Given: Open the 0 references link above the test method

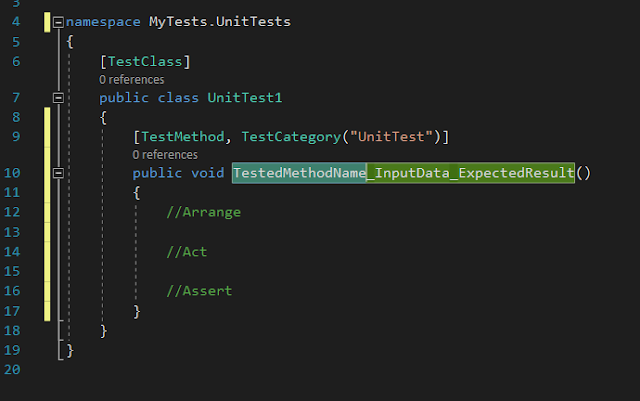Looking at the screenshot, I should 165,155.
